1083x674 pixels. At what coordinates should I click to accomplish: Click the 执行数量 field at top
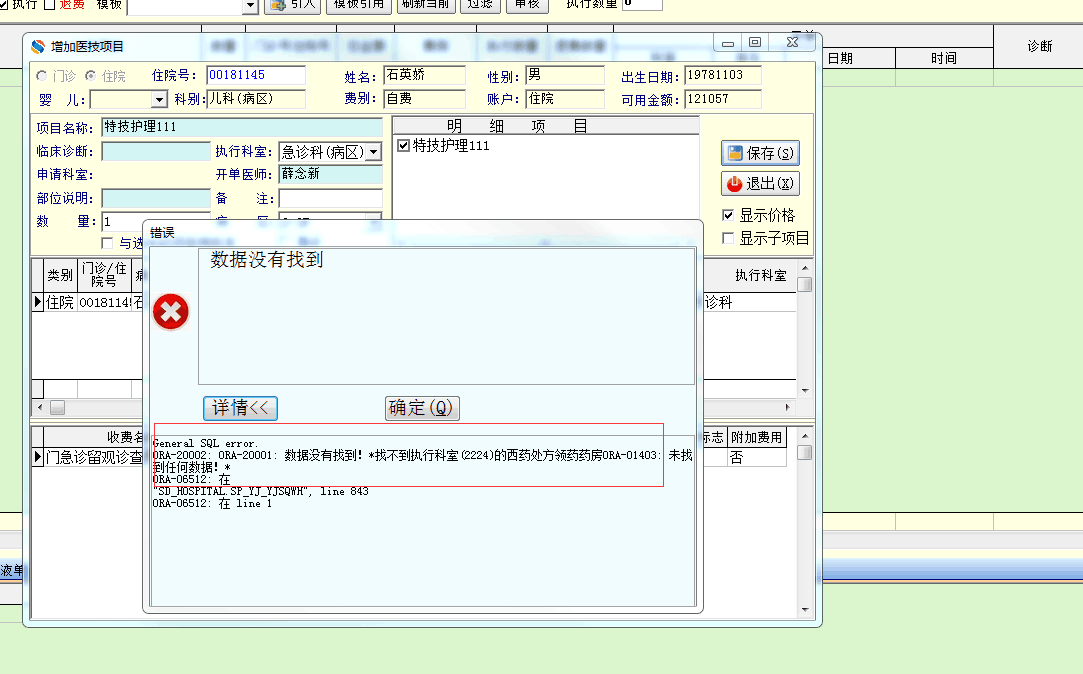click(x=642, y=5)
